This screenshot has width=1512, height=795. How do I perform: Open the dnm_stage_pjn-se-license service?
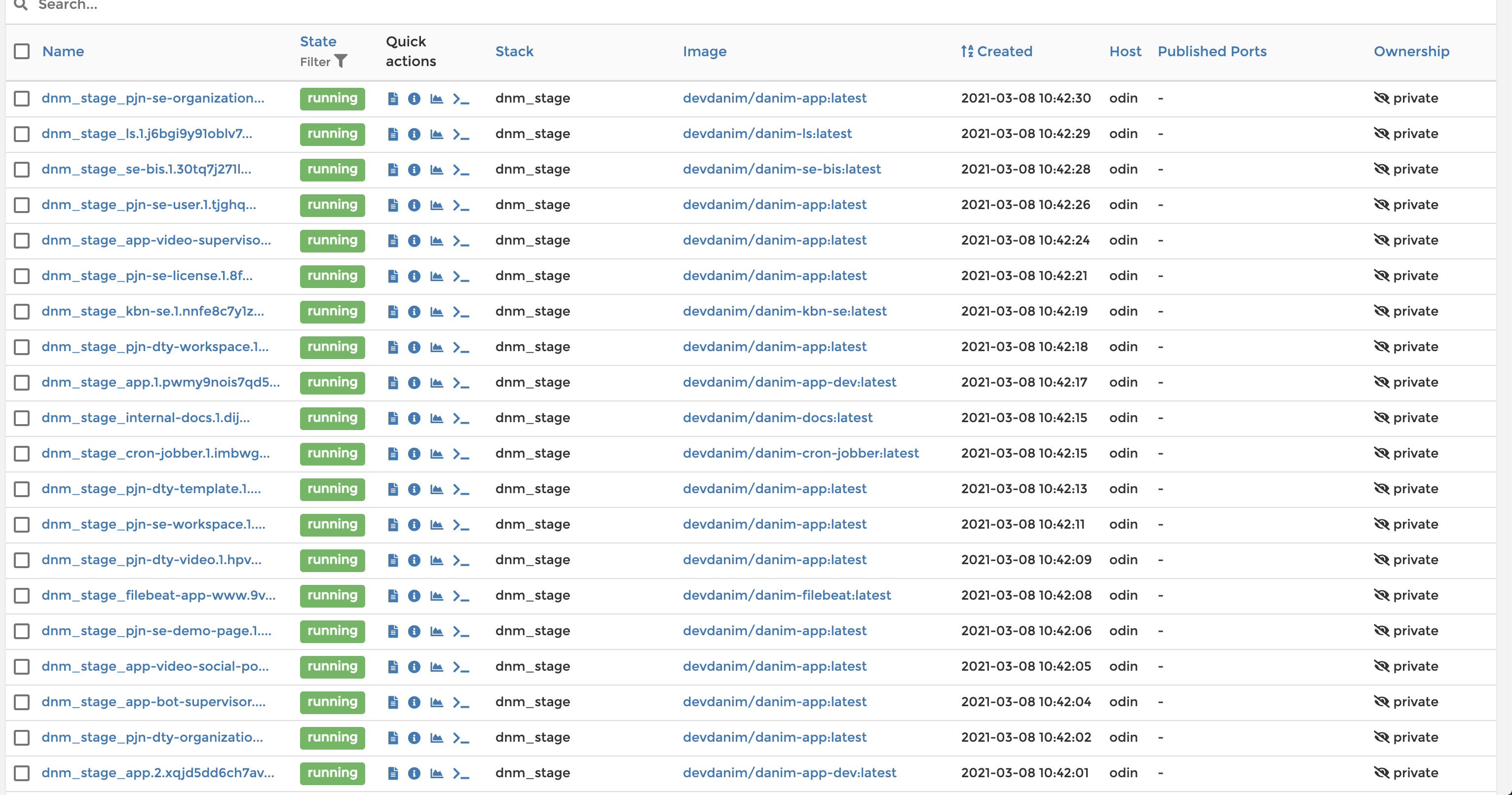[x=146, y=276]
